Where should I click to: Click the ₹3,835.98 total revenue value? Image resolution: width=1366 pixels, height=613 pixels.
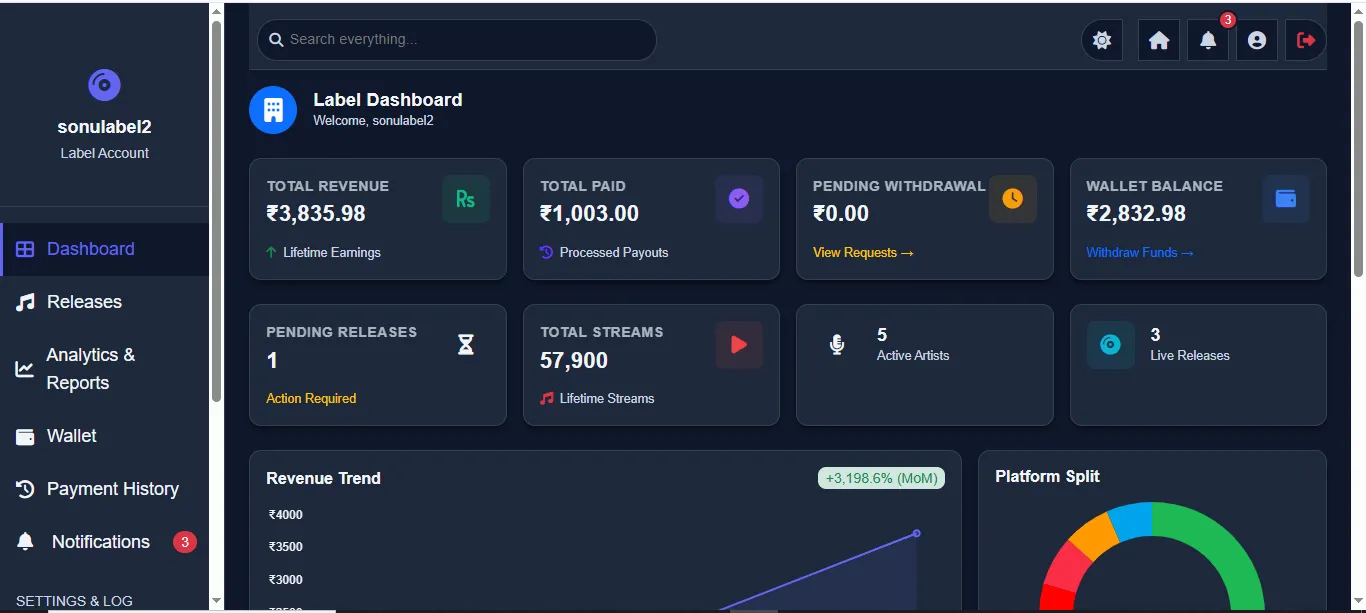[316, 213]
